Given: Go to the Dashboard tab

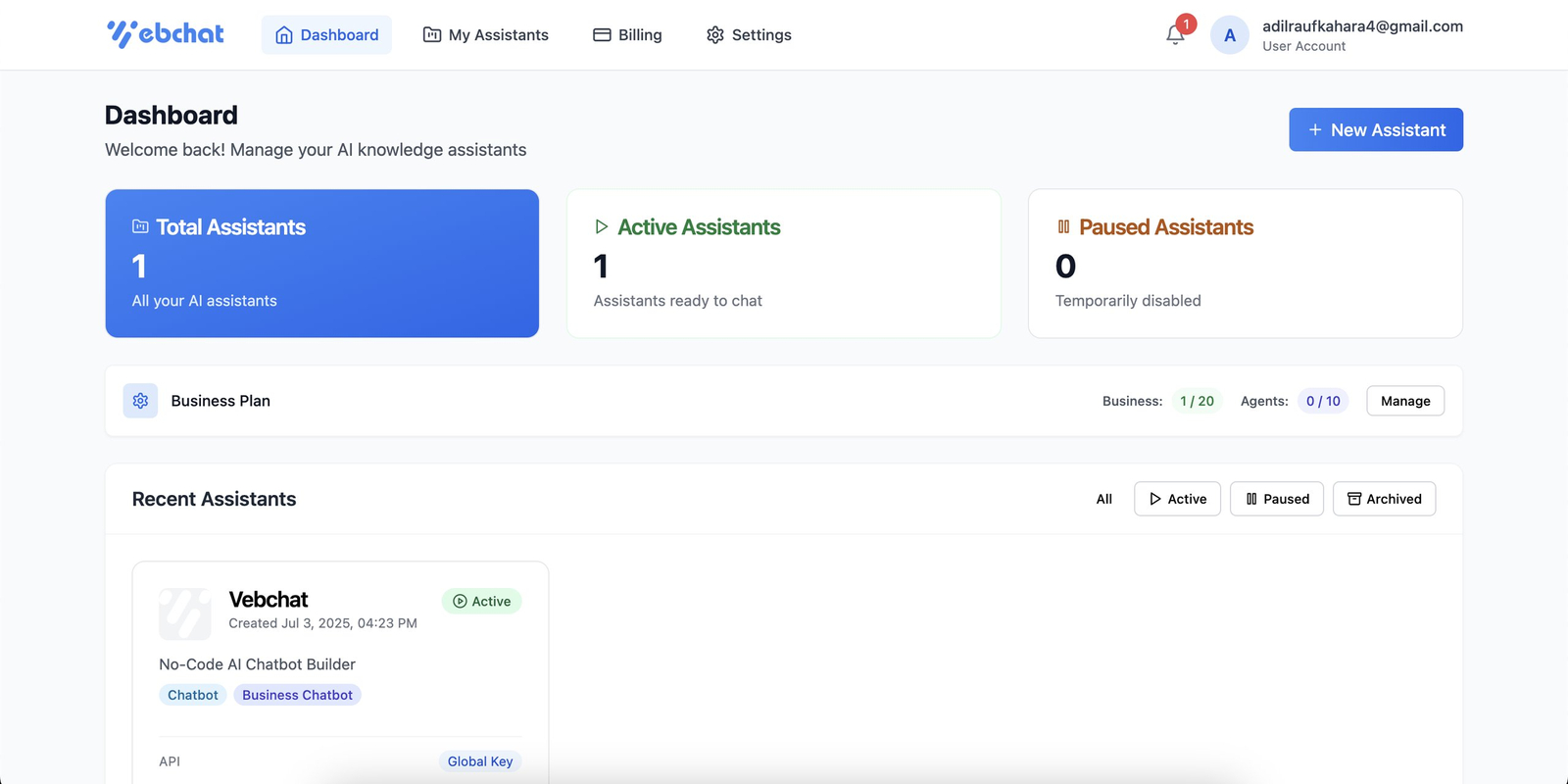Looking at the screenshot, I should [x=326, y=35].
